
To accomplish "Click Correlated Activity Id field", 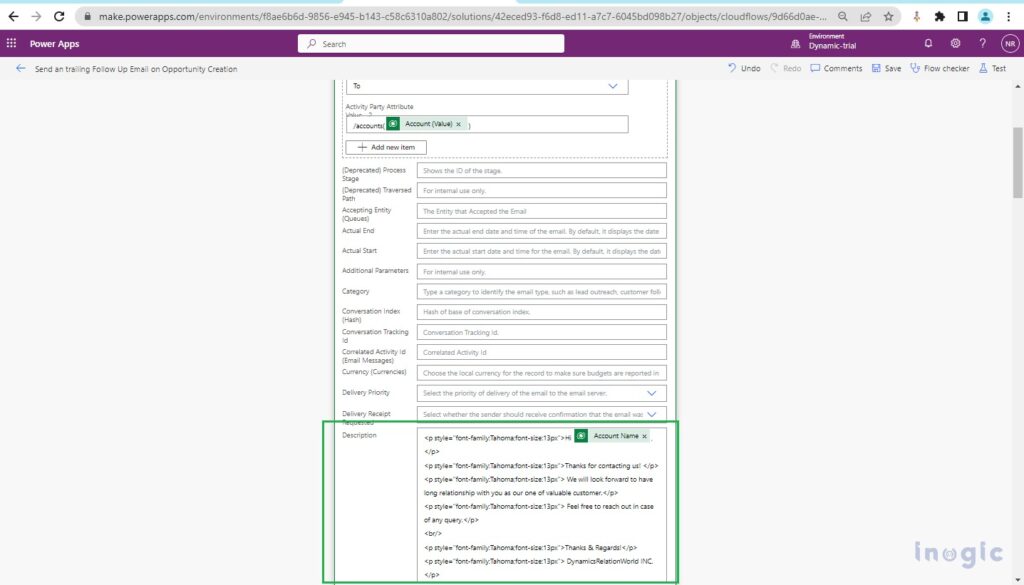I will coord(541,353).
